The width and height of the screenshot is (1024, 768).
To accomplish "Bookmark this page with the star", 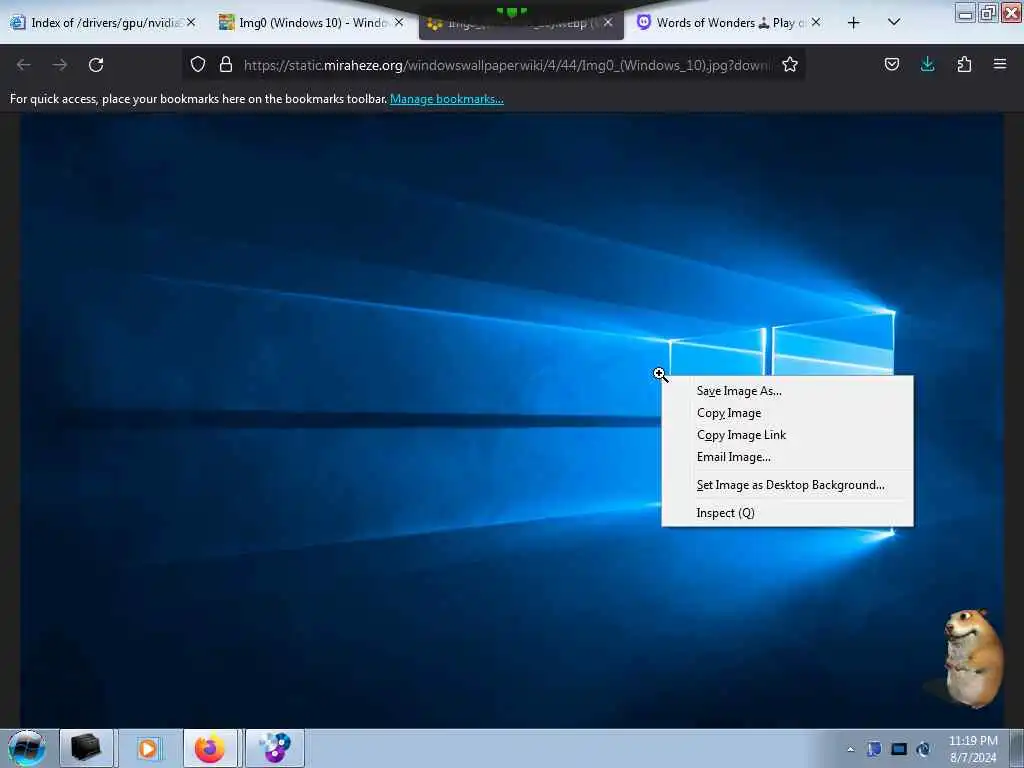I will coord(790,64).
